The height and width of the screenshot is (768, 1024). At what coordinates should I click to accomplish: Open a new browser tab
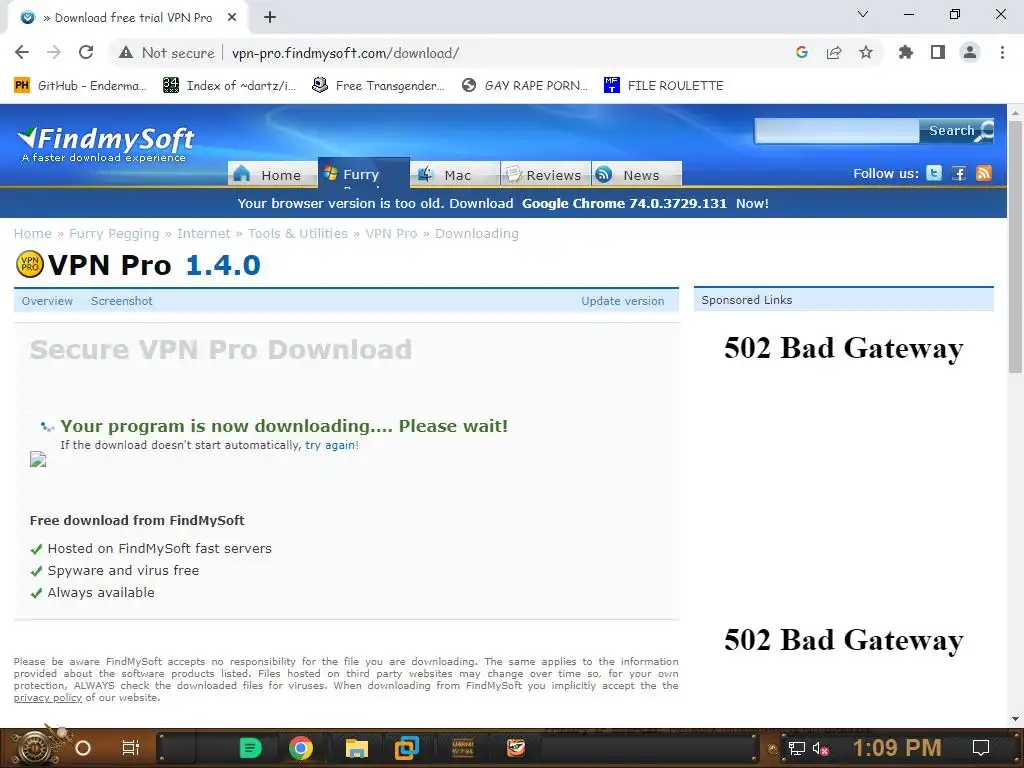tap(270, 18)
